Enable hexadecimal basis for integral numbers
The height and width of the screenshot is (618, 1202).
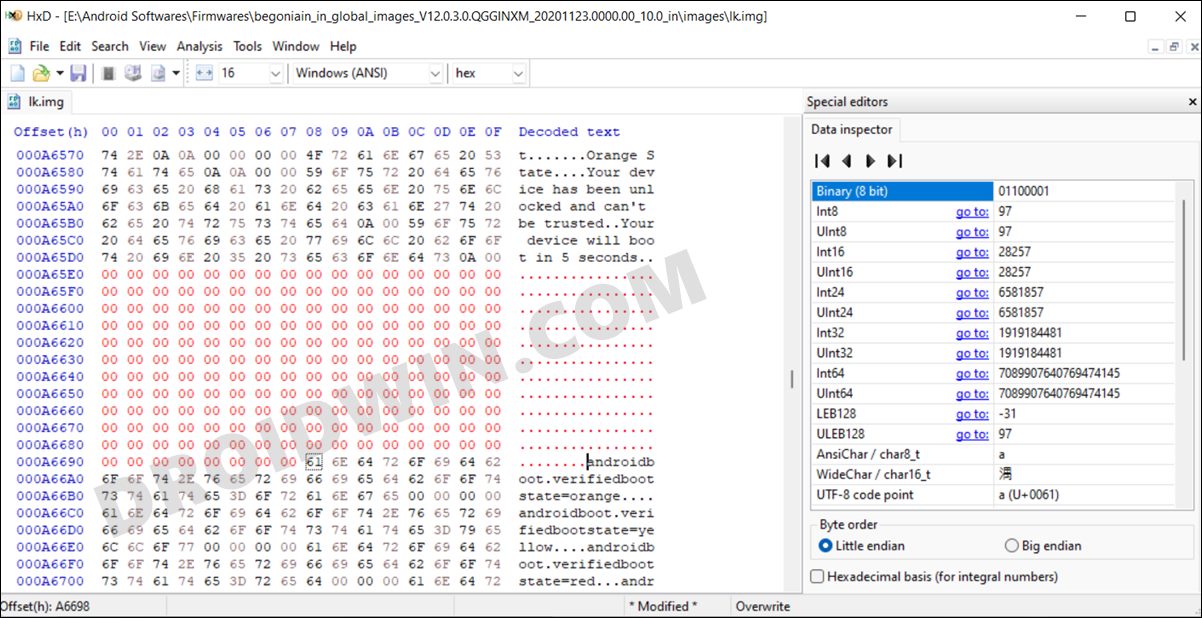click(x=818, y=576)
